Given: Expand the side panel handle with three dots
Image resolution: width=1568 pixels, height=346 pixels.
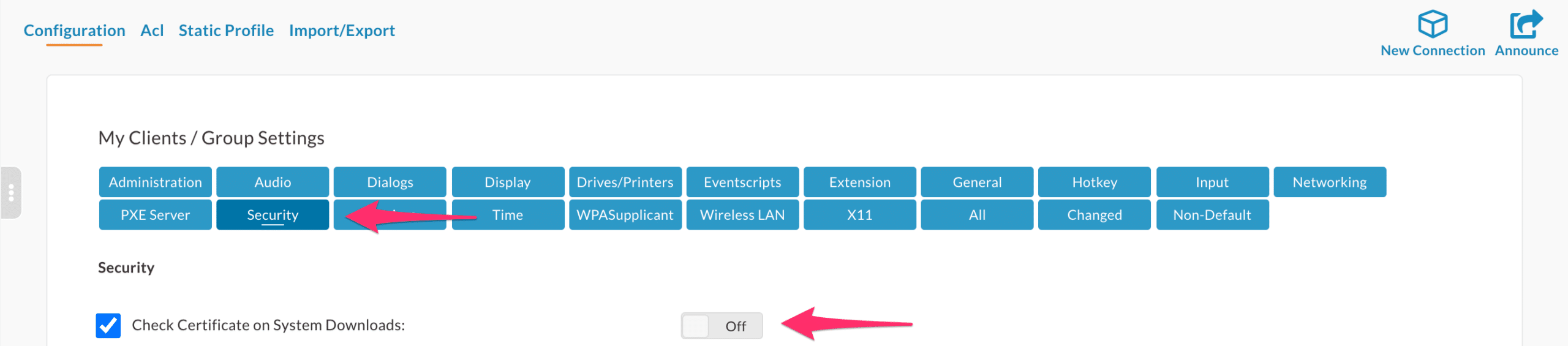Looking at the screenshot, I should (x=11, y=193).
